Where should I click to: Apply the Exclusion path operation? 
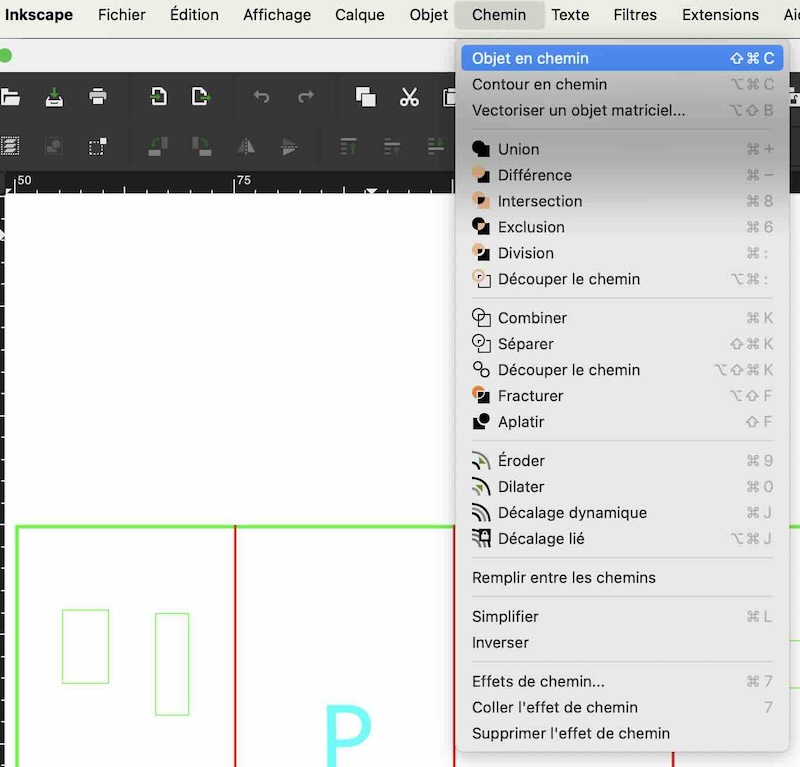coord(622,227)
